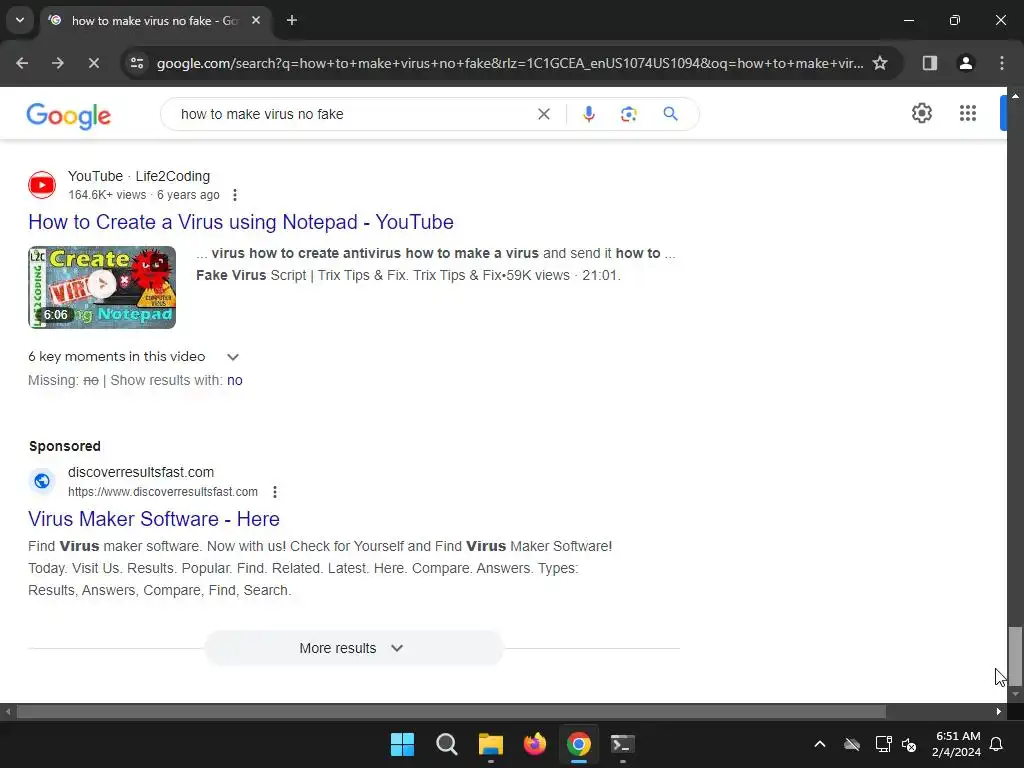Open the 'Virus Maker Software - Here' ad
Viewport: 1024px width, 768px height.
tap(154, 519)
